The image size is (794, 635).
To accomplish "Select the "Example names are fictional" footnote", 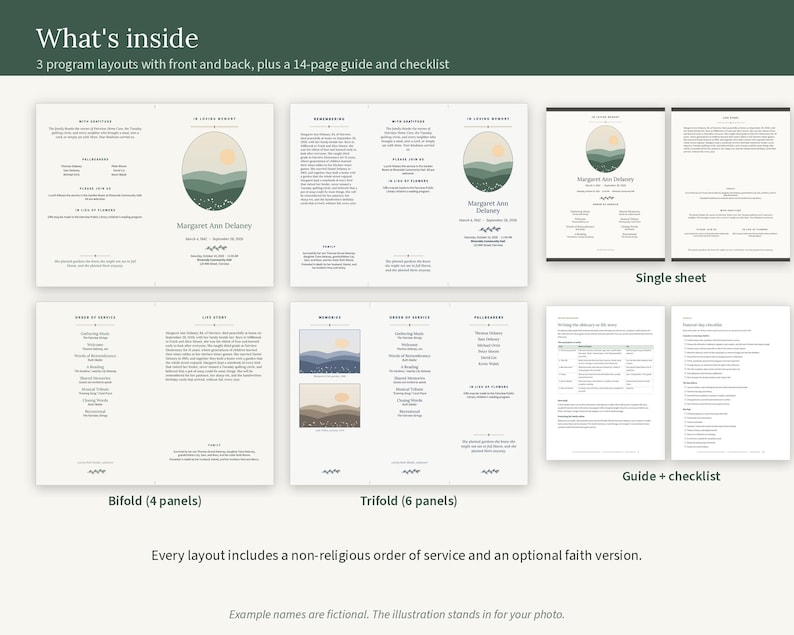I will pyautogui.click(x=396, y=614).
